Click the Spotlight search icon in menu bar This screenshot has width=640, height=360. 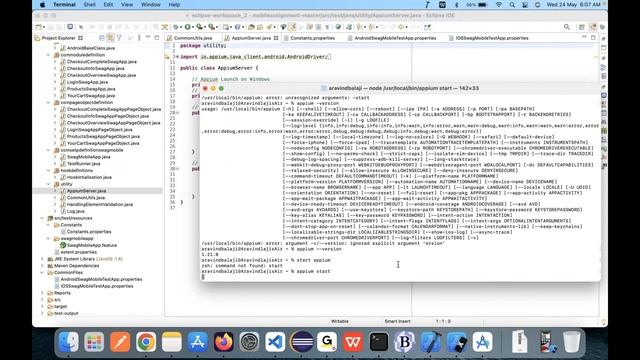click(512, 5)
